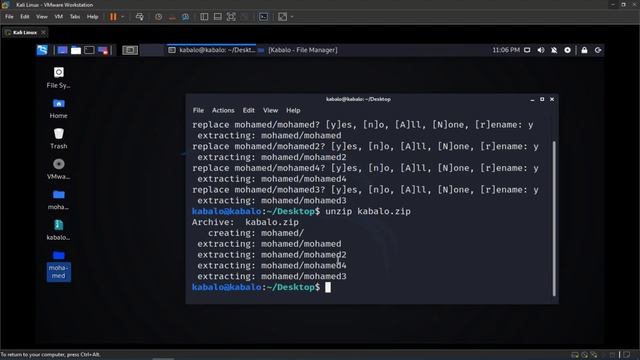
Task: Open VMware VM menu
Action: (x=59, y=17)
